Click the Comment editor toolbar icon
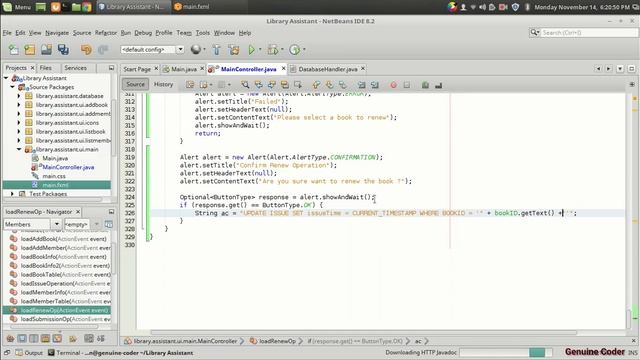The height and width of the screenshot is (360, 640). (x=425, y=85)
